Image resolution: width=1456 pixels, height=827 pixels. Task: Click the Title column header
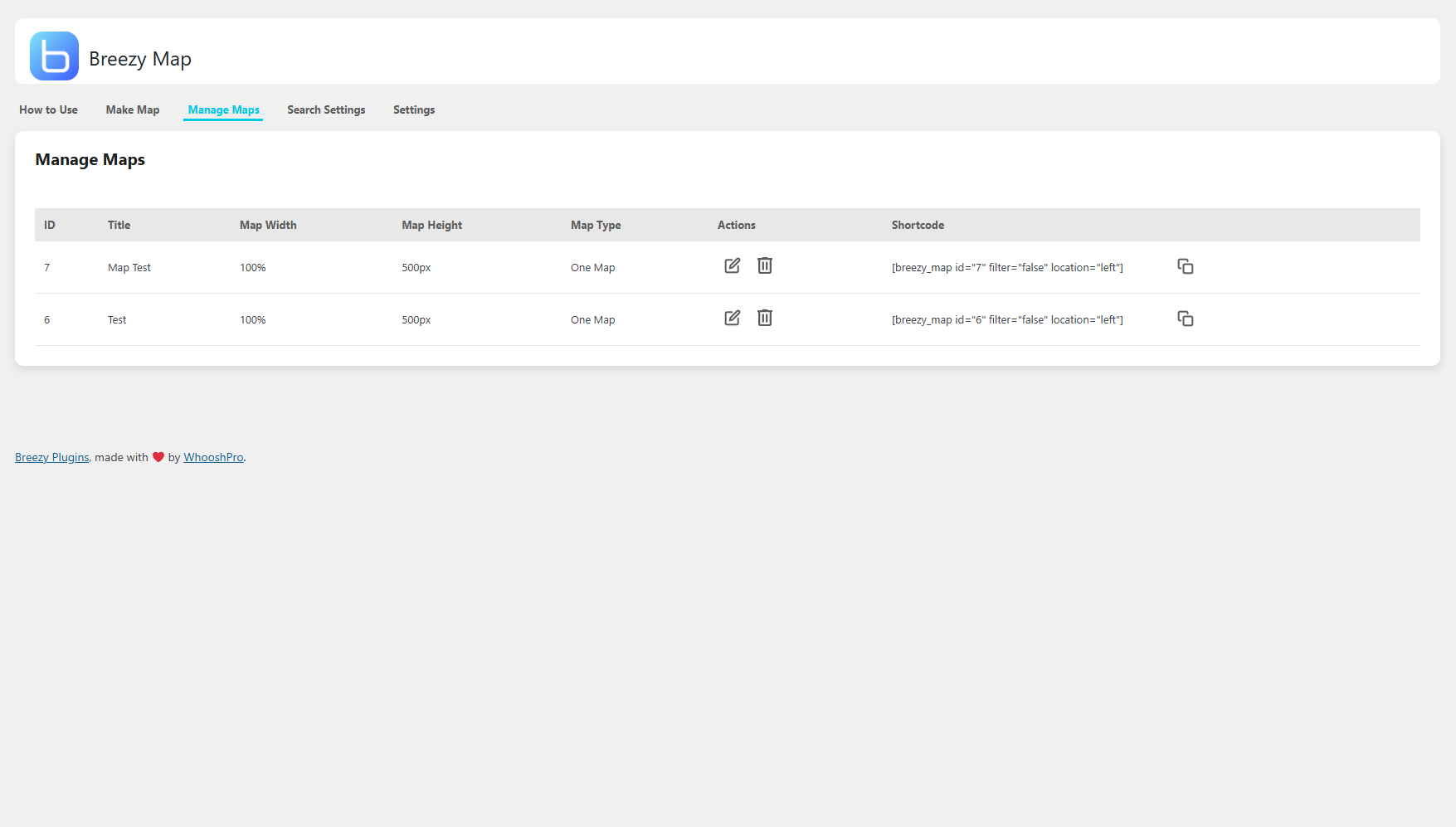(x=119, y=225)
